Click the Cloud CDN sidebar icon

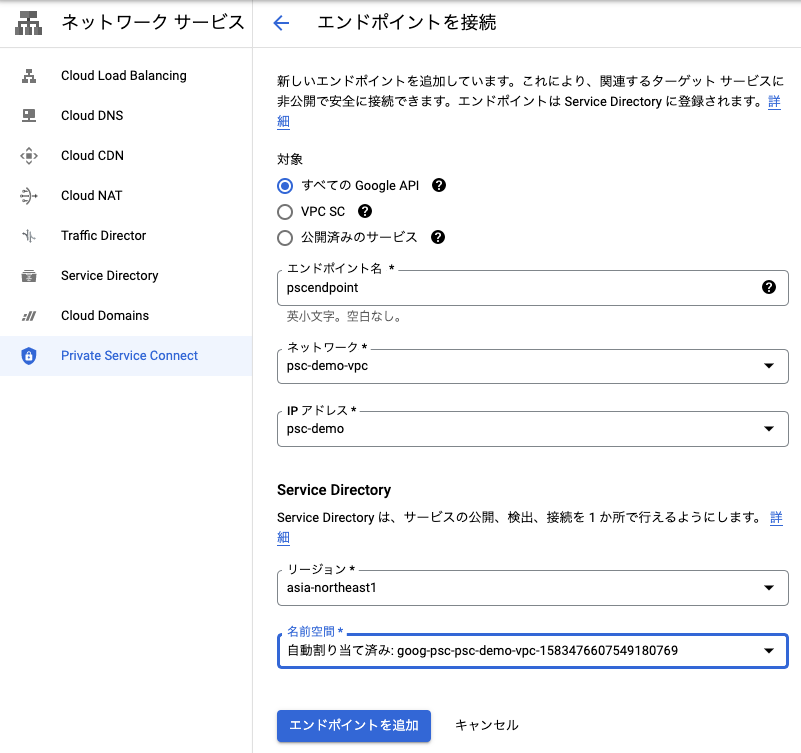point(29,156)
